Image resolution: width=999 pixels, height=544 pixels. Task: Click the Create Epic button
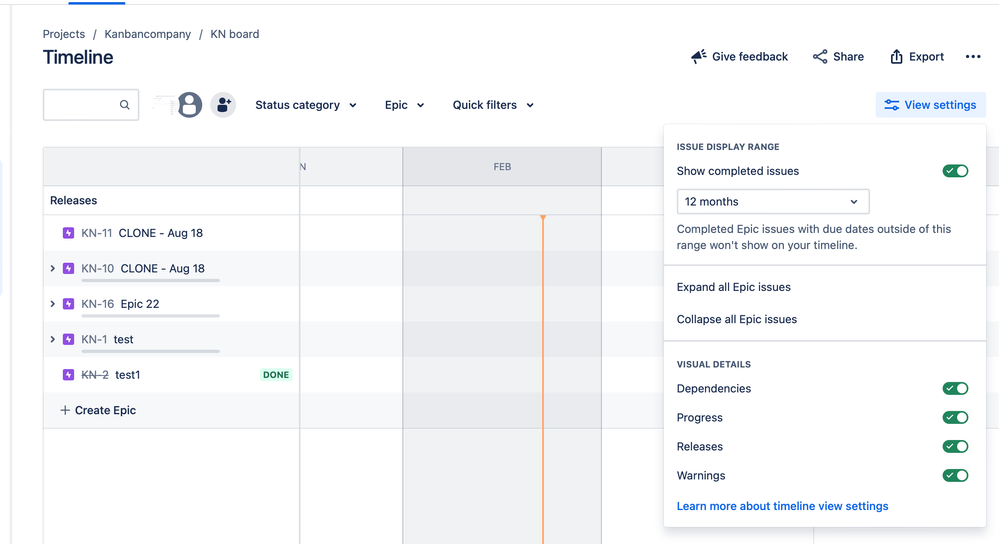point(98,410)
